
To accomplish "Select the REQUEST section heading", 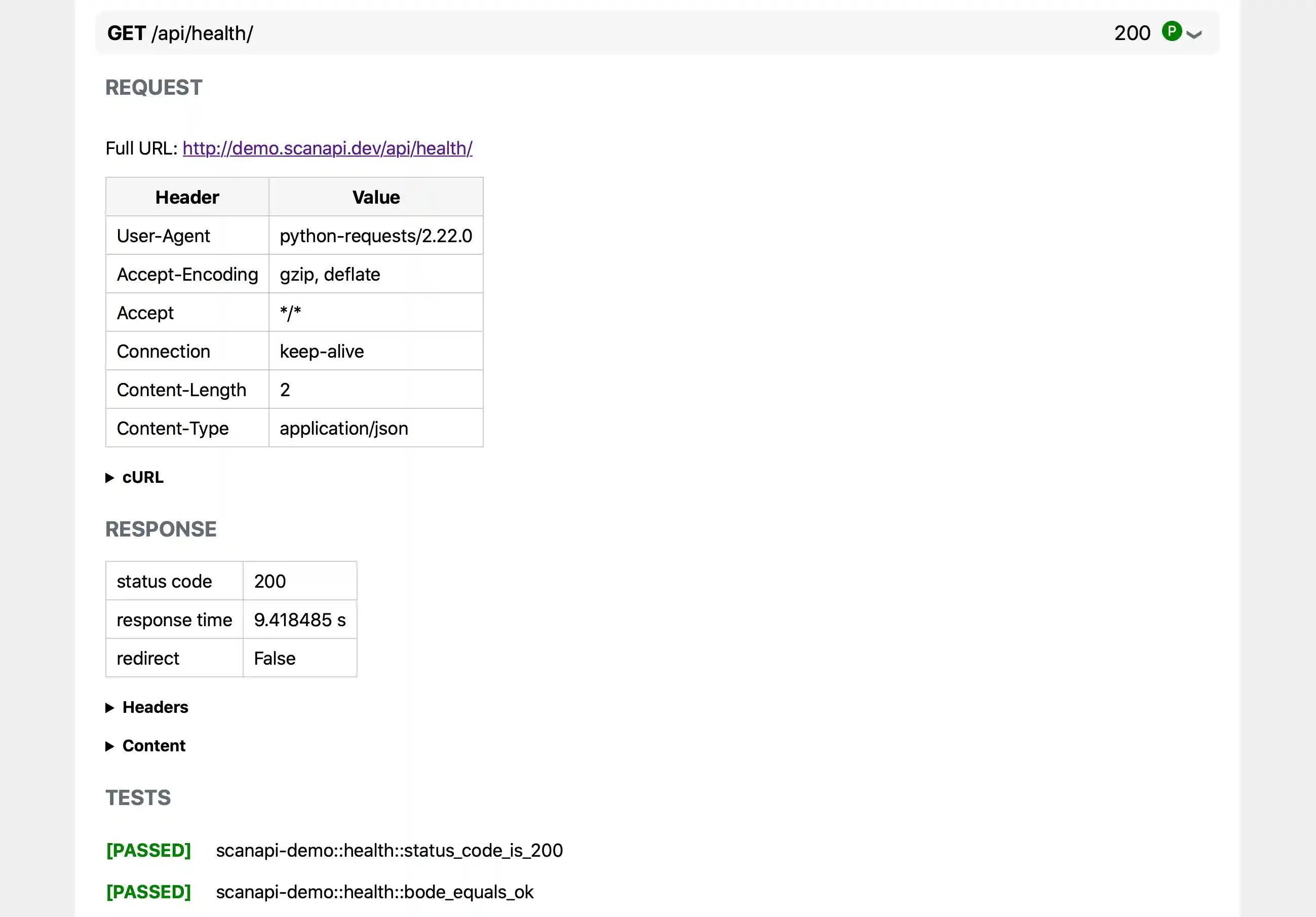I will click(x=153, y=87).
